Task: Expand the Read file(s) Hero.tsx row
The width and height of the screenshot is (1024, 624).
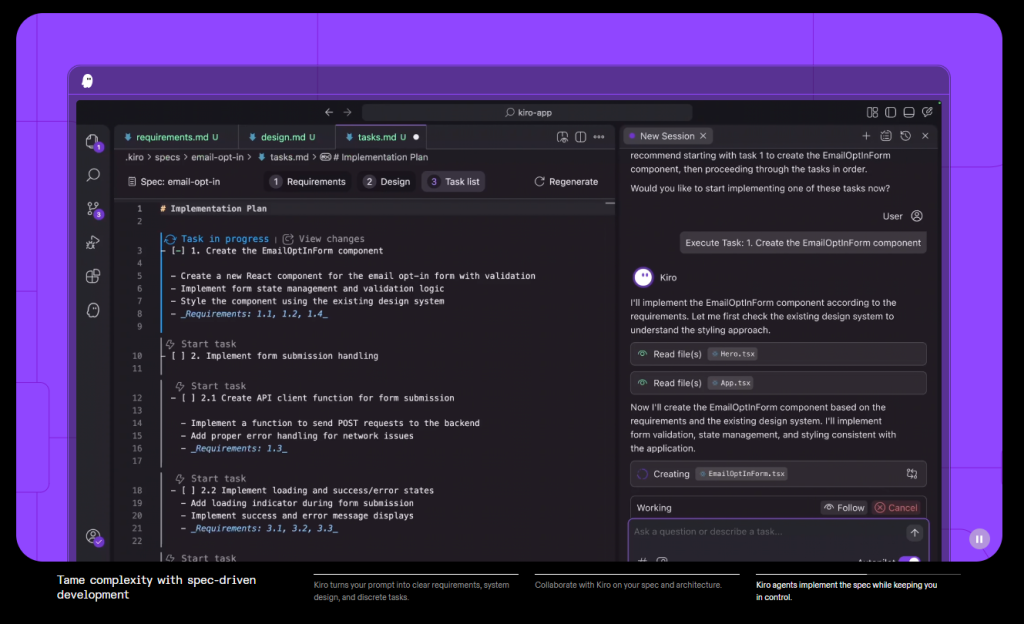Action: (778, 354)
